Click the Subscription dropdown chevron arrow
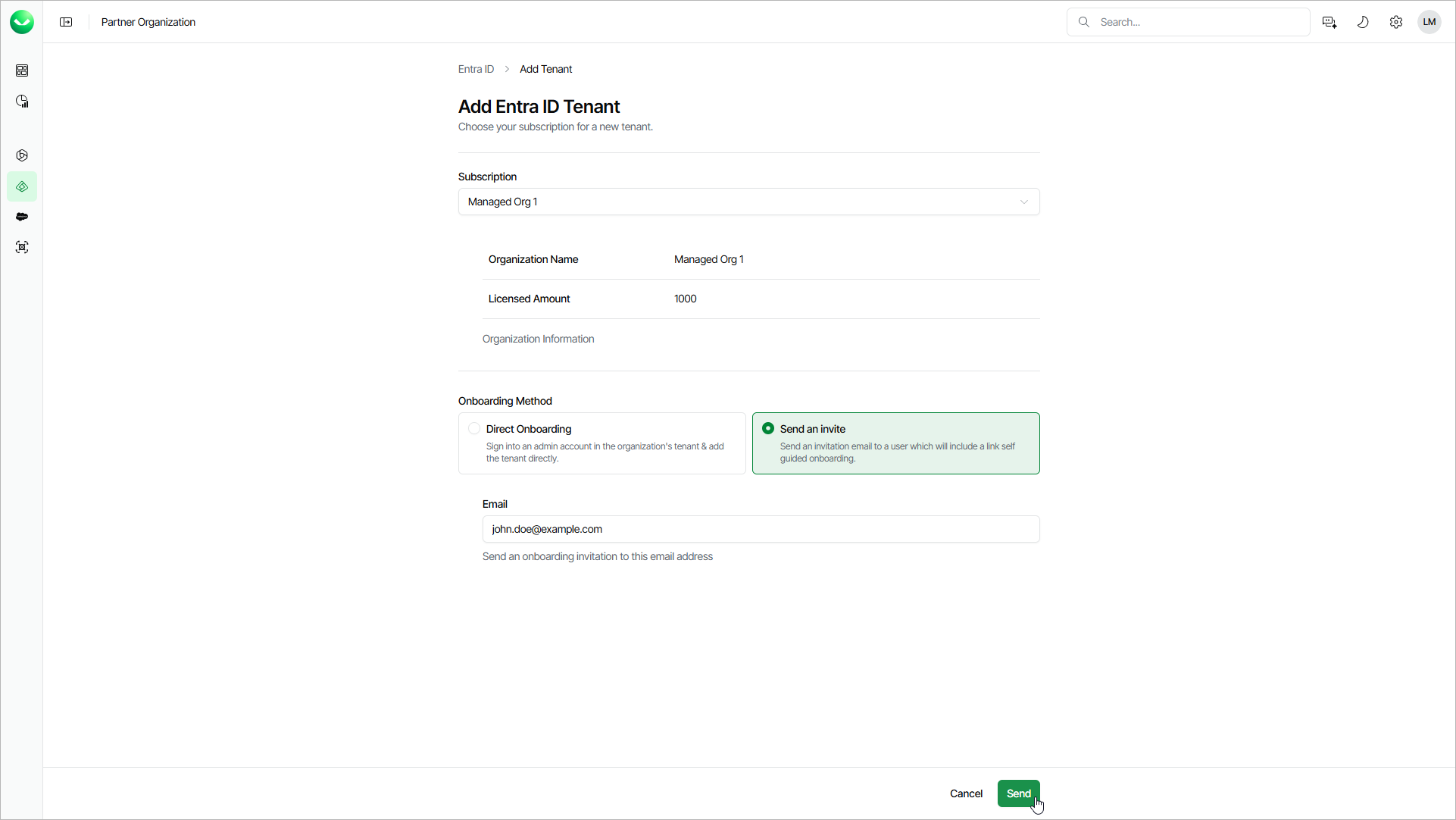The width and height of the screenshot is (1456, 820). tap(1024, 202)
